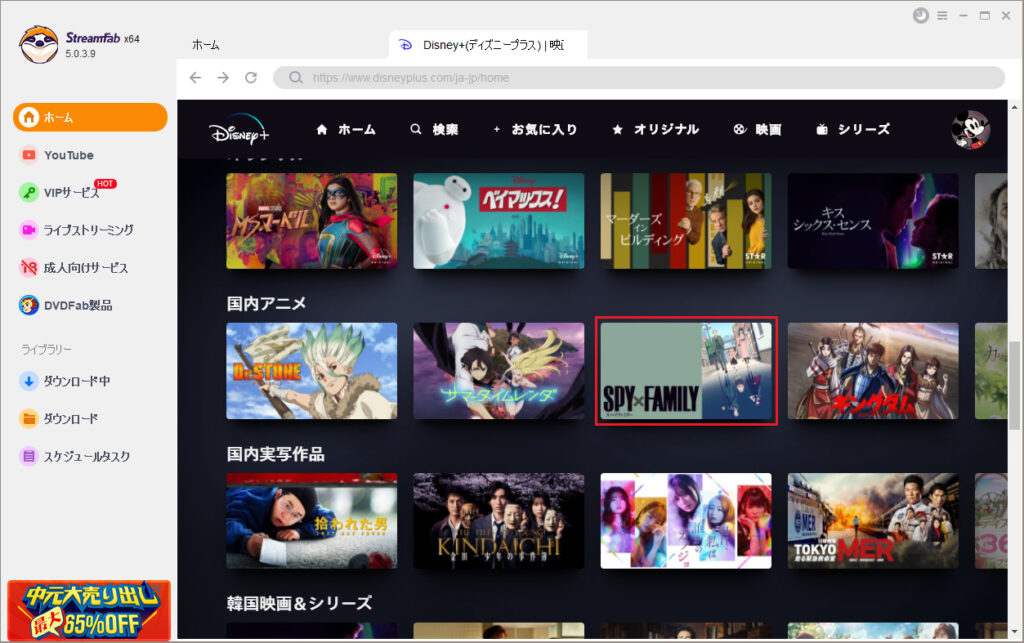Open the hamburger menu in title bar
This screenshot has width=1024, height=643.
(x=942, y=16)
